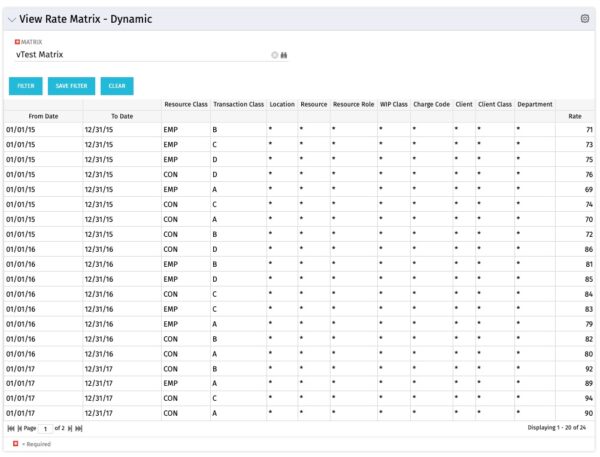Click the Client Class column header

point(495,104)
